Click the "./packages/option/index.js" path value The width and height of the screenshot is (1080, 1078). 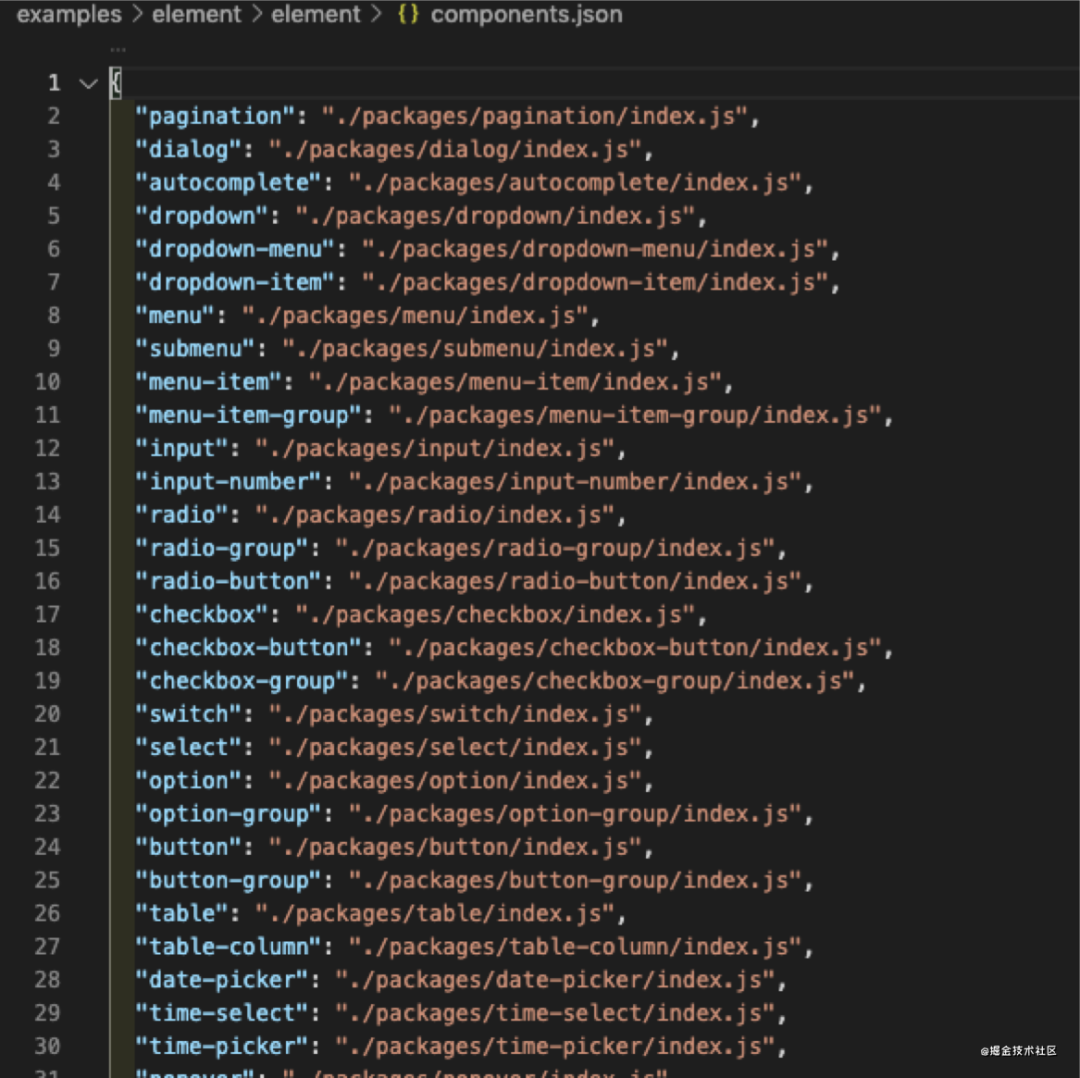coord(455,780)
